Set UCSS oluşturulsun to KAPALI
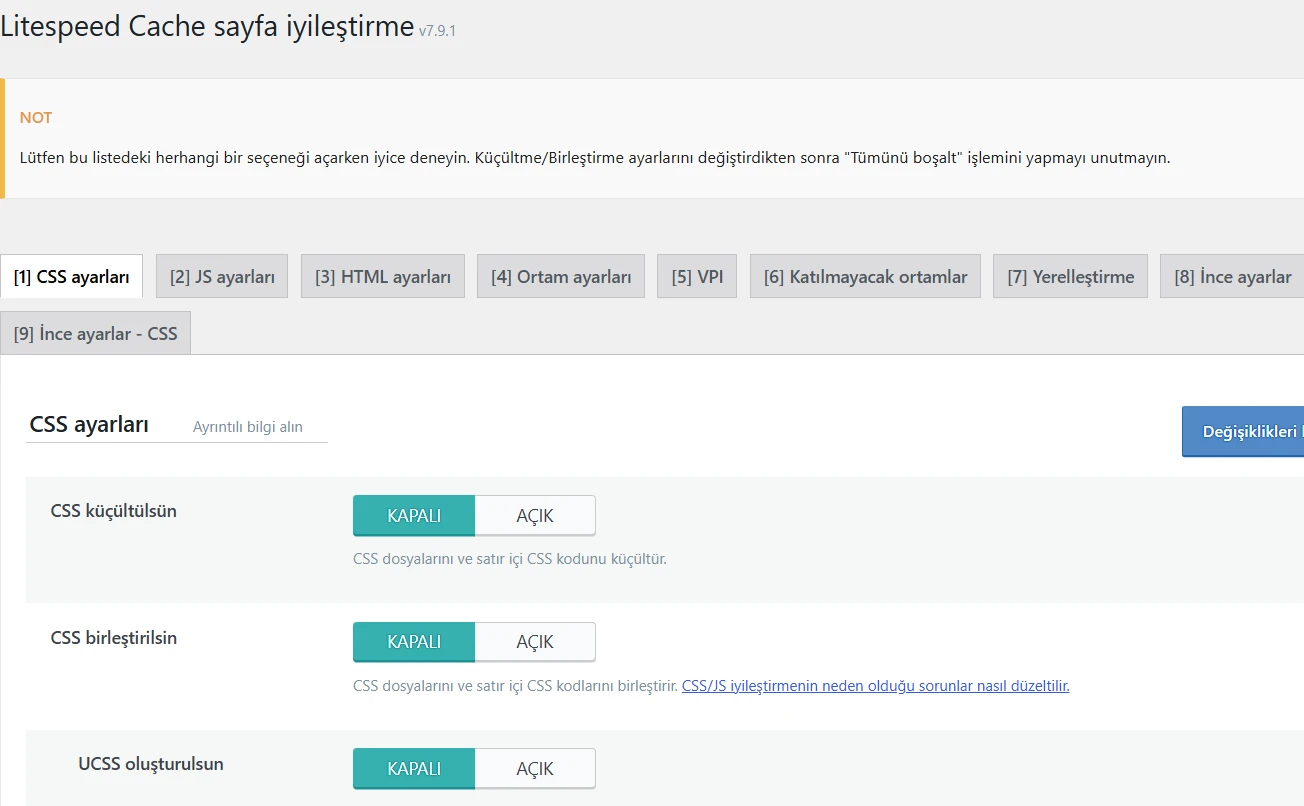The width and height of the screenshot is (1304, 806). click(414, 769)
